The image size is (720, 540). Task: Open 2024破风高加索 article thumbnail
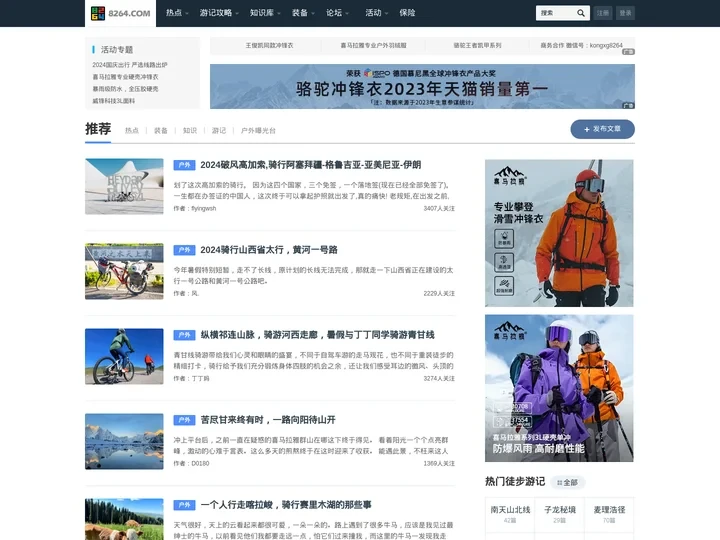tap(124, 186)
